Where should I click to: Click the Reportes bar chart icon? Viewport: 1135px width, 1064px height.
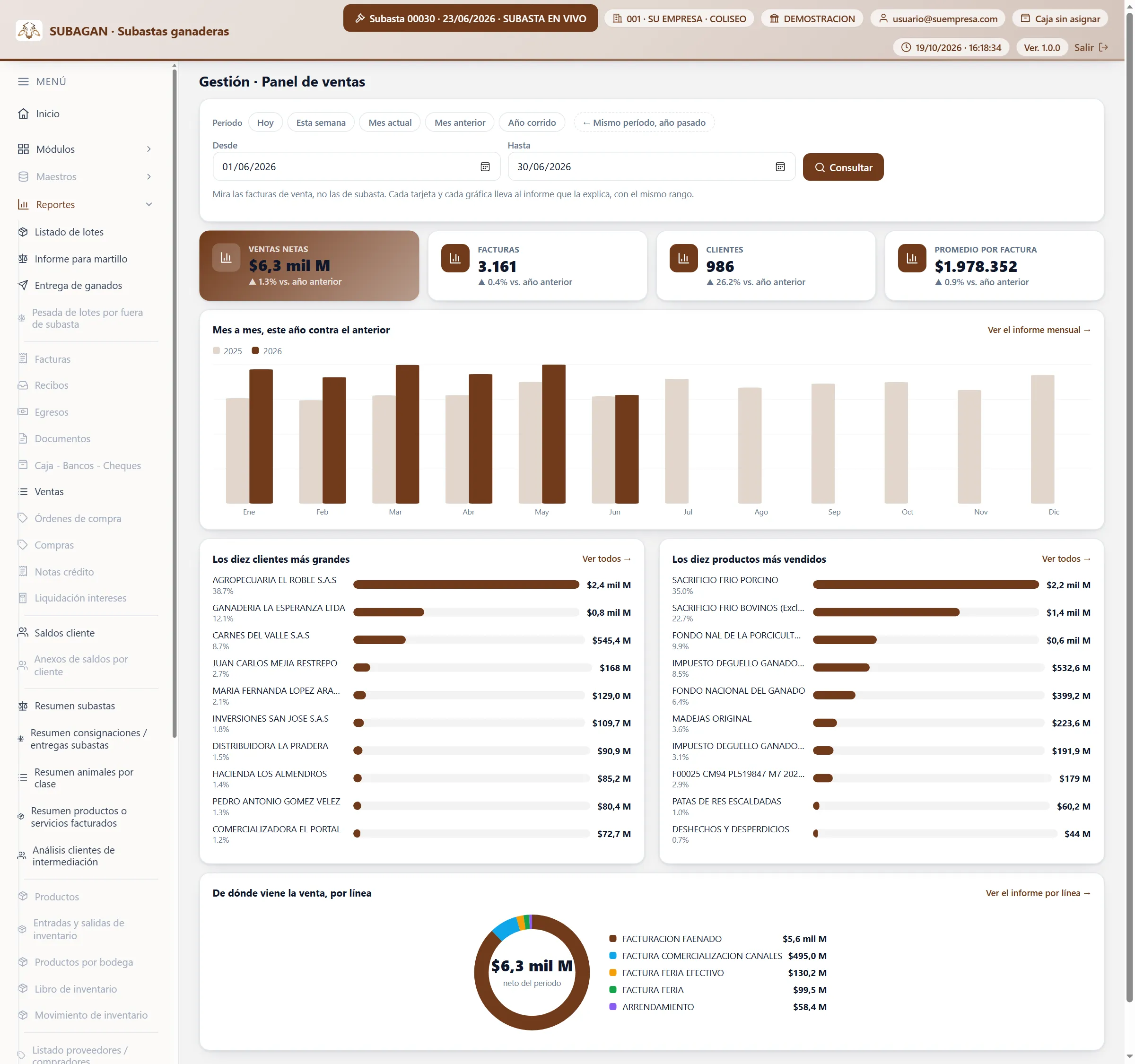tap(23, 204)
